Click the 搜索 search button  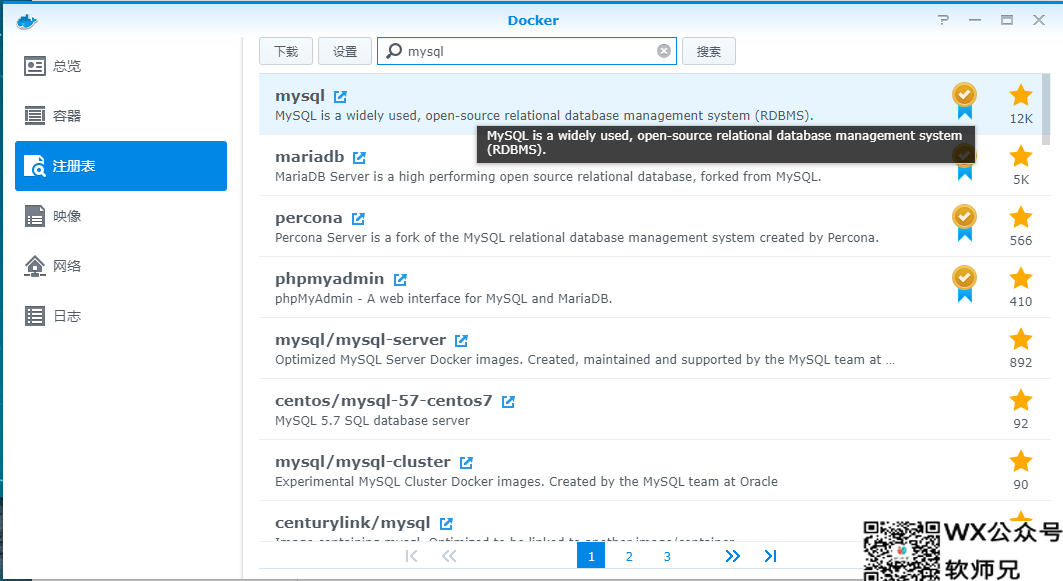pos(708,52)
